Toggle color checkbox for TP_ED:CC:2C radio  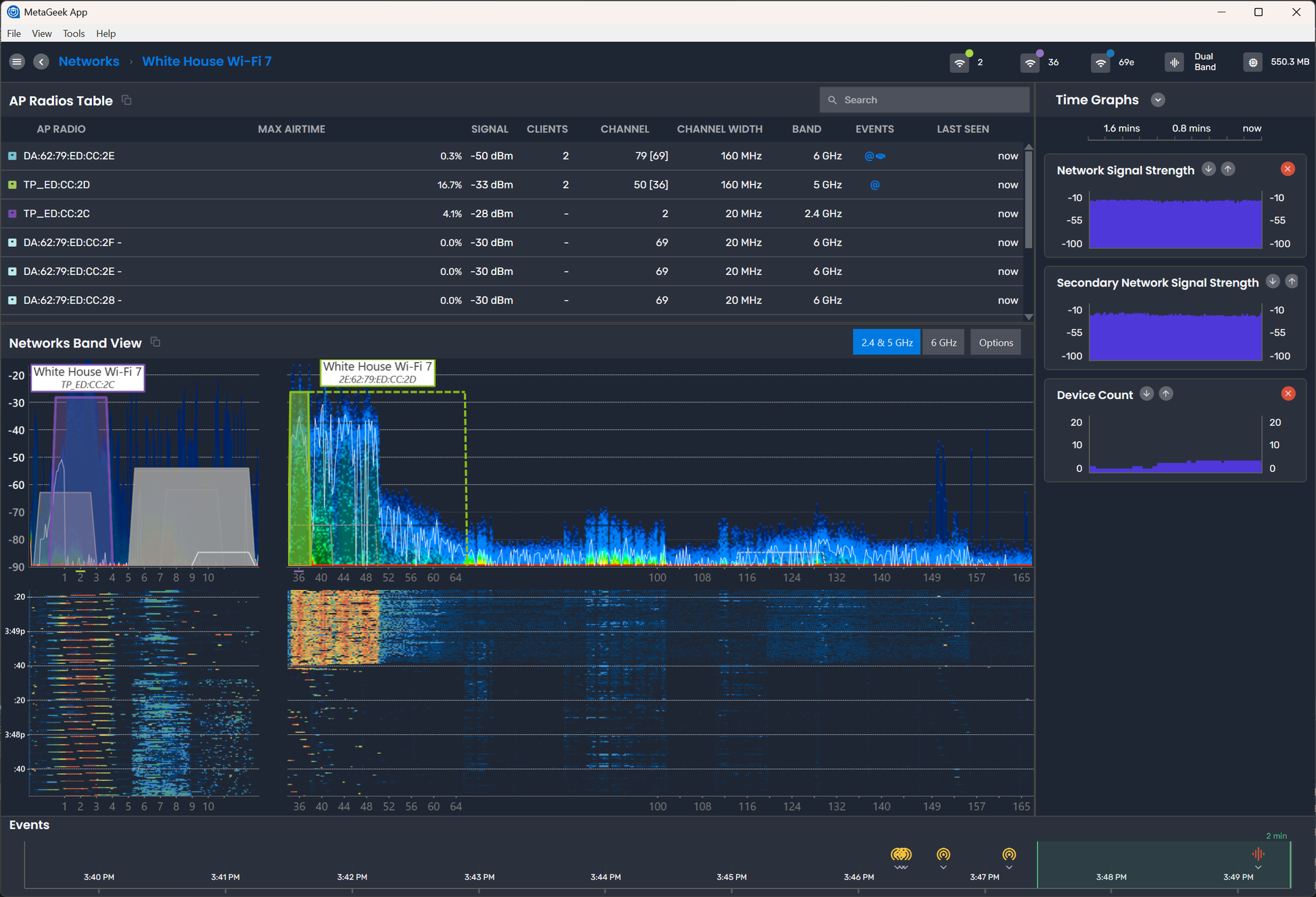(x=12, y=214)
